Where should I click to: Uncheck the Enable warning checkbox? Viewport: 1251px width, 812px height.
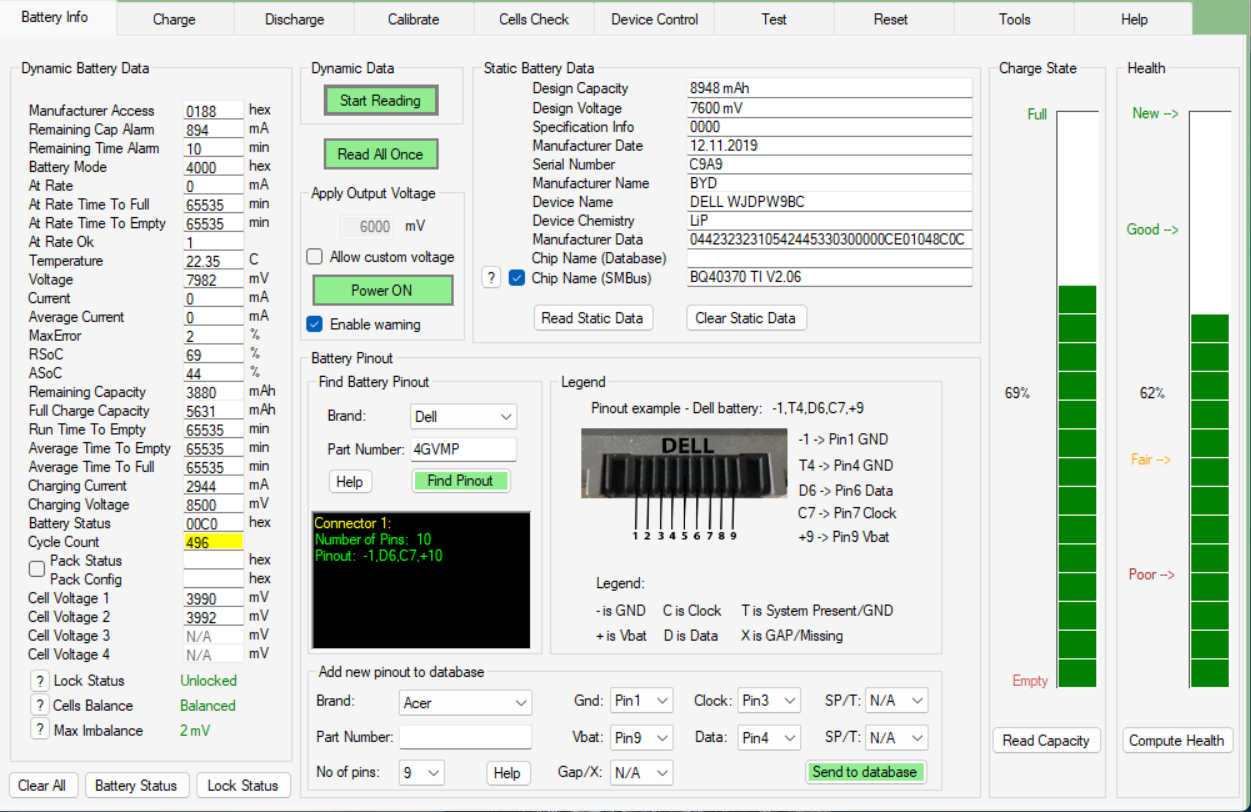point(314,324)
